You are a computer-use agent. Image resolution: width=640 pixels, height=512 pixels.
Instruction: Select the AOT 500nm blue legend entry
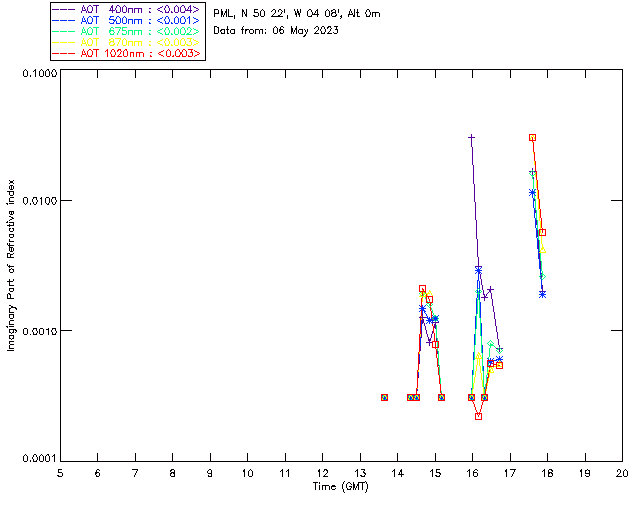(x=126, y=20)
